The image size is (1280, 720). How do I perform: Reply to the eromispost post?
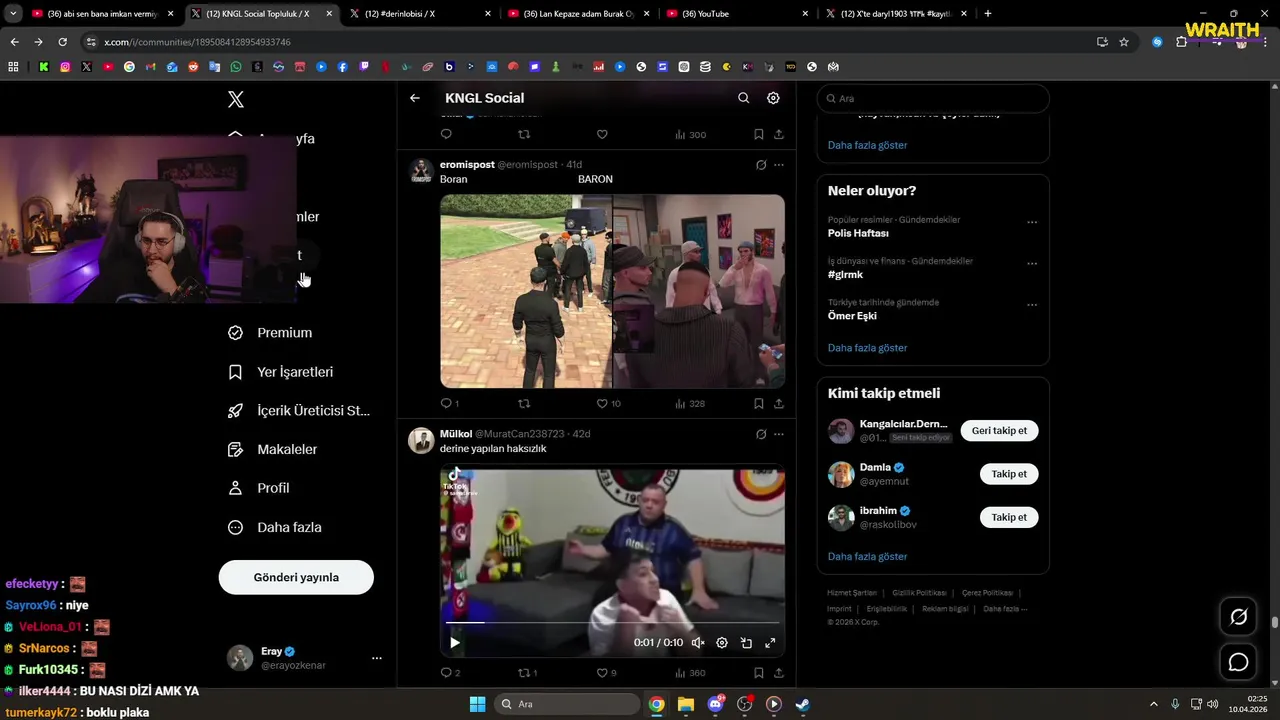tap(446, 404)
